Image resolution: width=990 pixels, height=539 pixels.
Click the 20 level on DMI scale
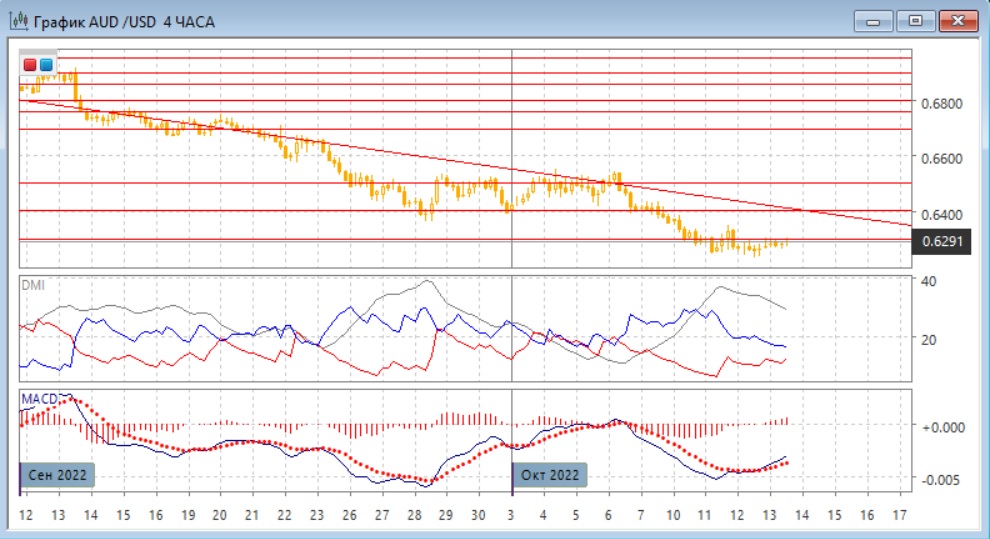pos(928,340)
